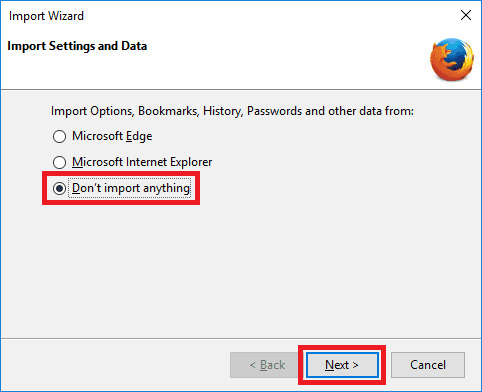Click the Import Settings and Data heading
The height and width of the screenshot is (392, 482).
[77, 46]
